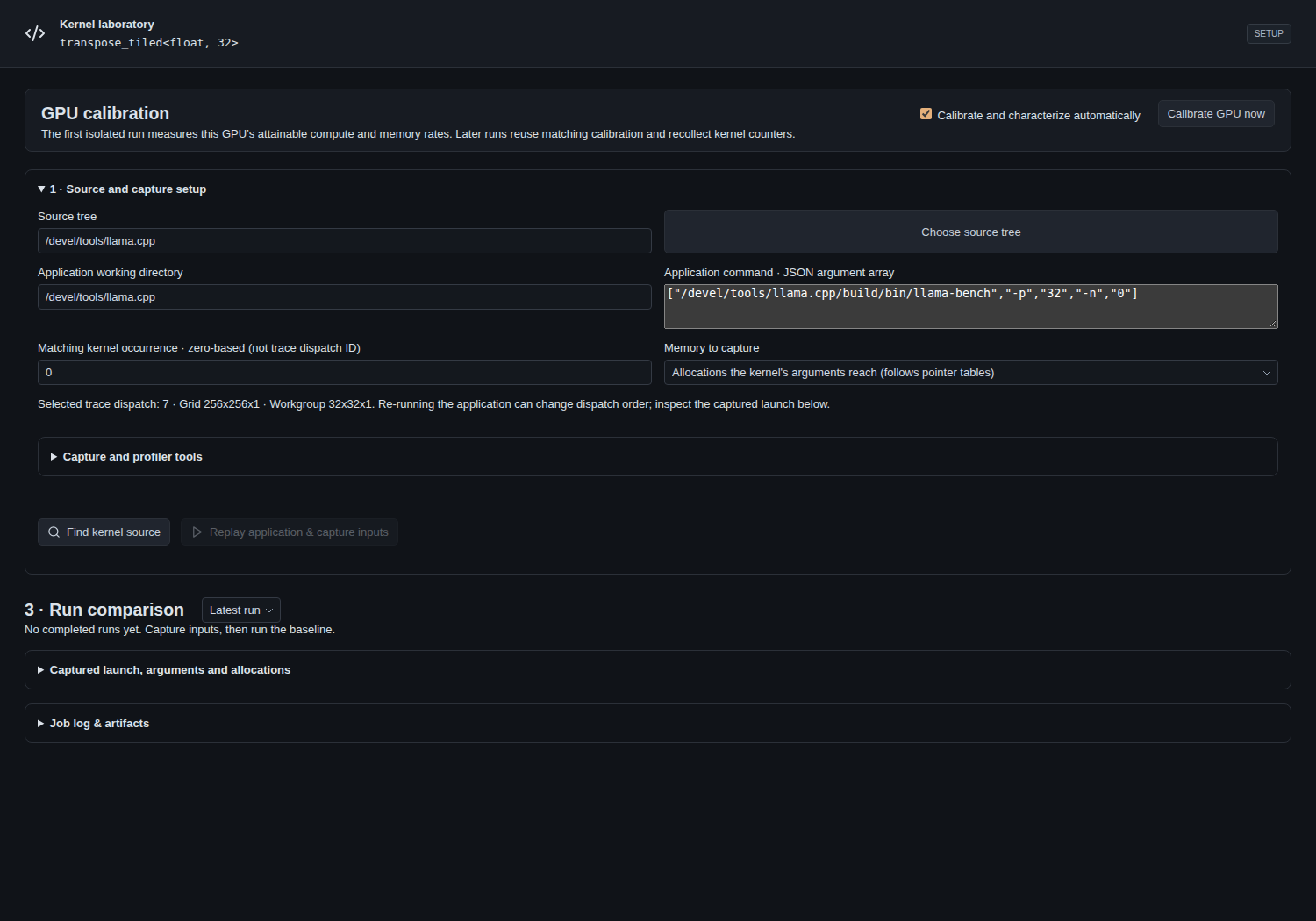Click the textarea resize handle corner

[1272, 323]
